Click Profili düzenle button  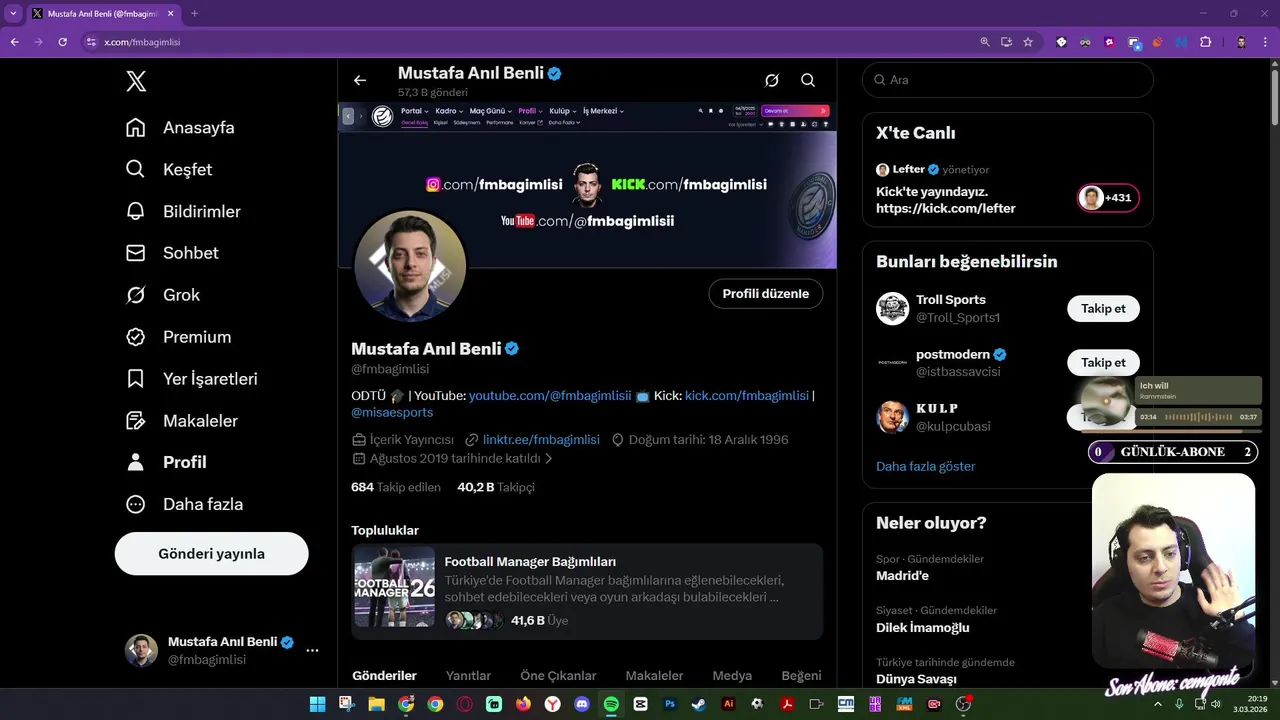(766, 294)
